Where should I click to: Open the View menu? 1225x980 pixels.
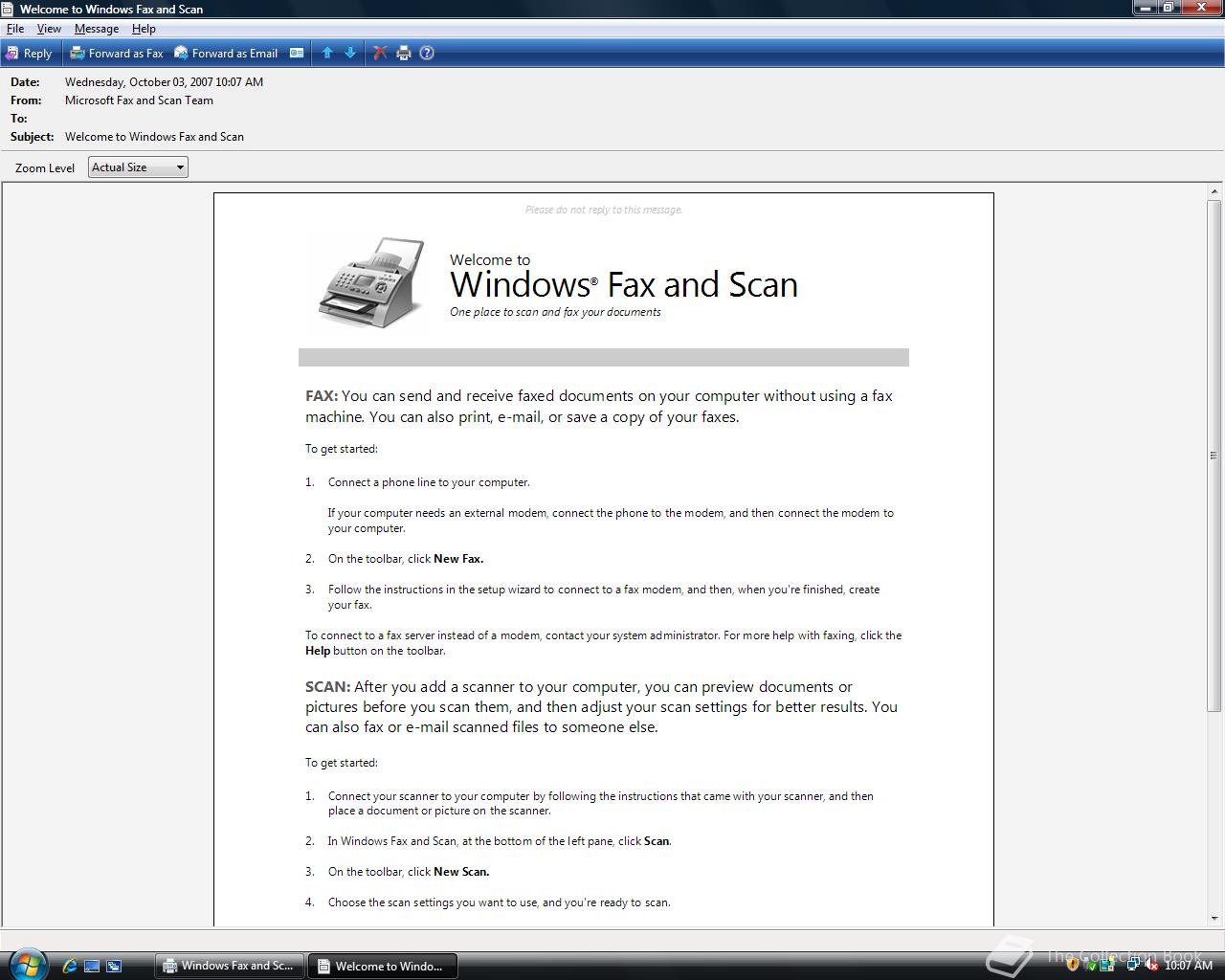(x=49, y=29)
